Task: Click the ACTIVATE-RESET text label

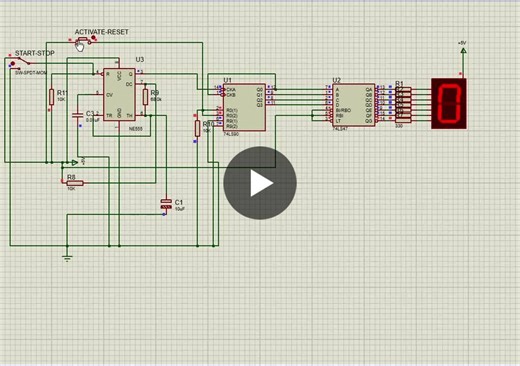Action: click(102, 32)
